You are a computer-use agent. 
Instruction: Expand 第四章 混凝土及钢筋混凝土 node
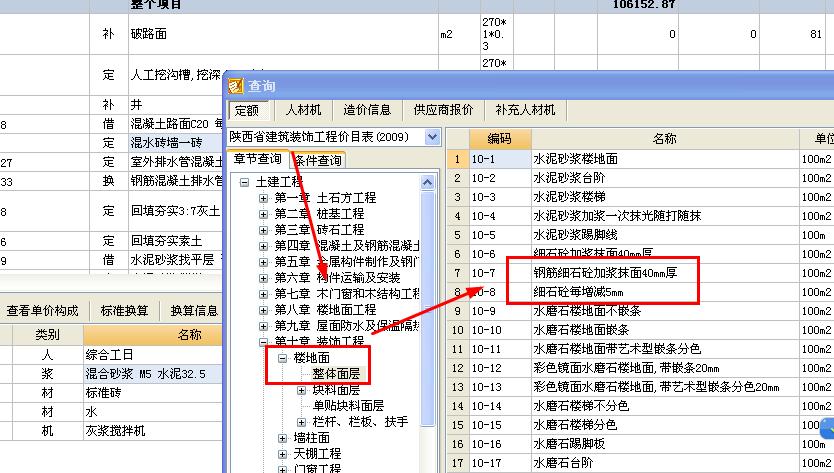pyautogui.click(x=263, y=246)
